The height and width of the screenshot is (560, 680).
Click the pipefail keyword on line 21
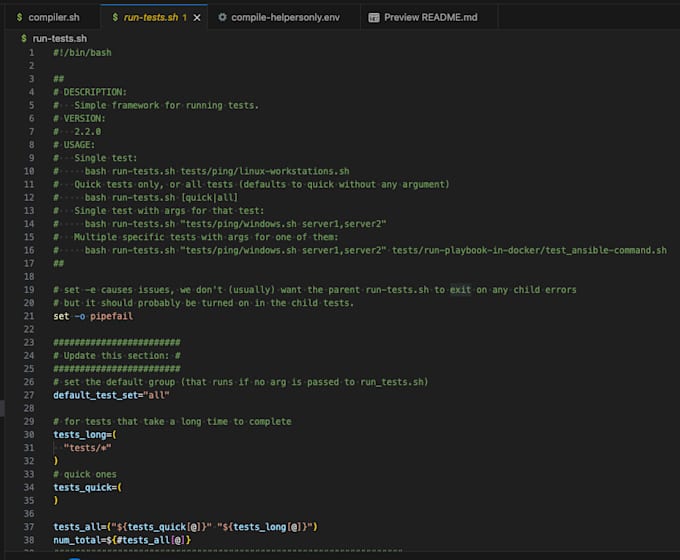(x=111, y=316)
